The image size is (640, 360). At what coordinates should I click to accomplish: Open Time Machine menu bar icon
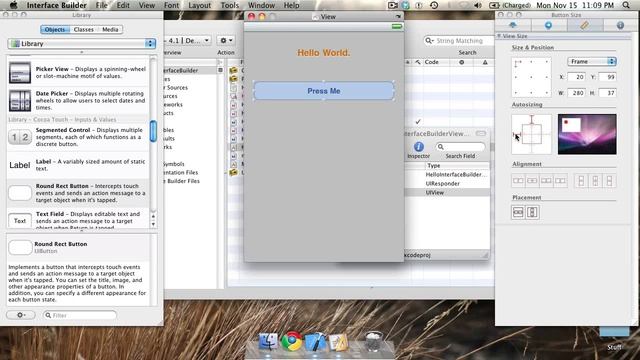434,5
